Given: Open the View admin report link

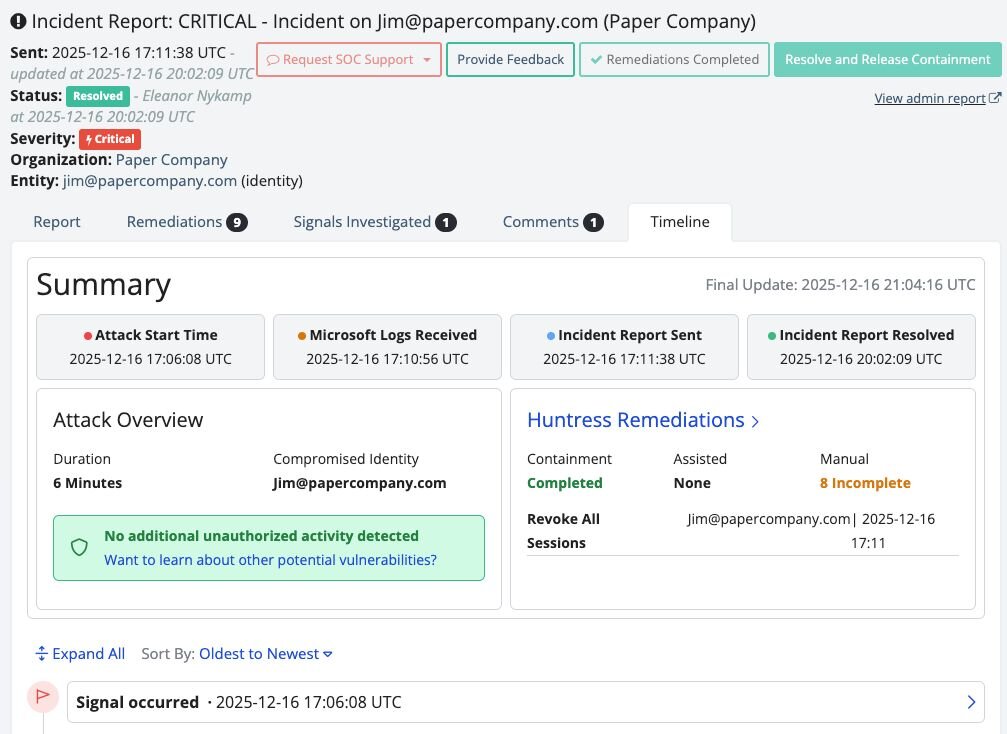Looking at the screenshot, I should pyautogui.click(x=929, y=98).
